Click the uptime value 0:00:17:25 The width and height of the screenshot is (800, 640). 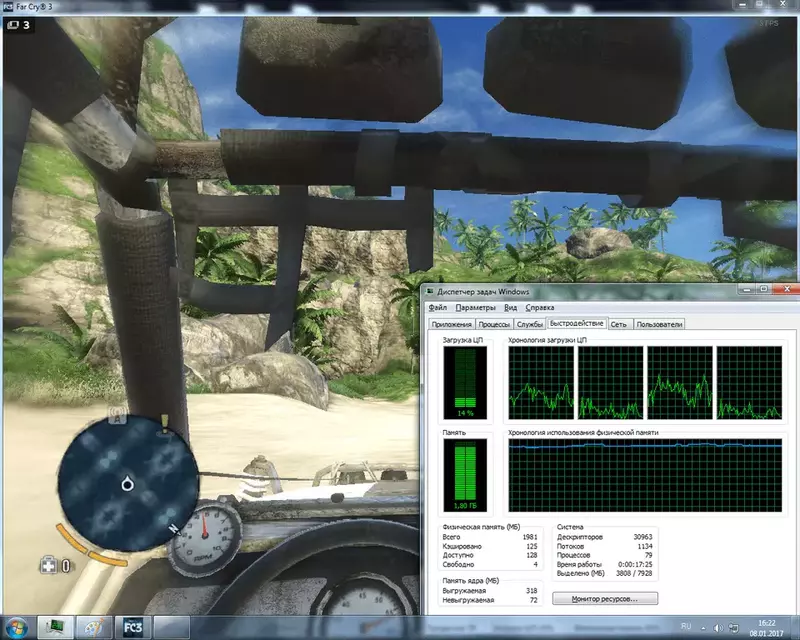pyautogui.click(x=635, y=564)
